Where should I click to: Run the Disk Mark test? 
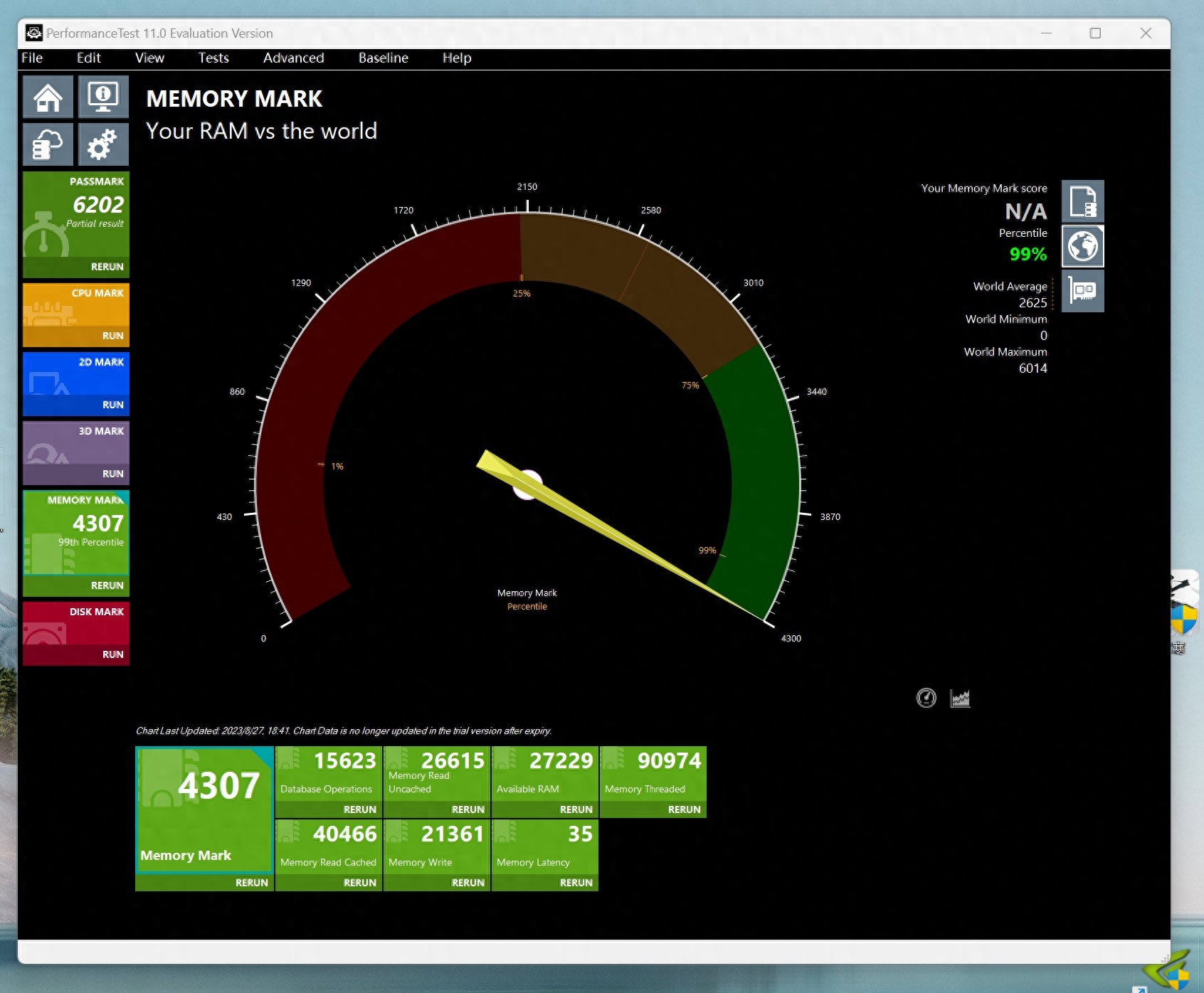tap(112, 654)
